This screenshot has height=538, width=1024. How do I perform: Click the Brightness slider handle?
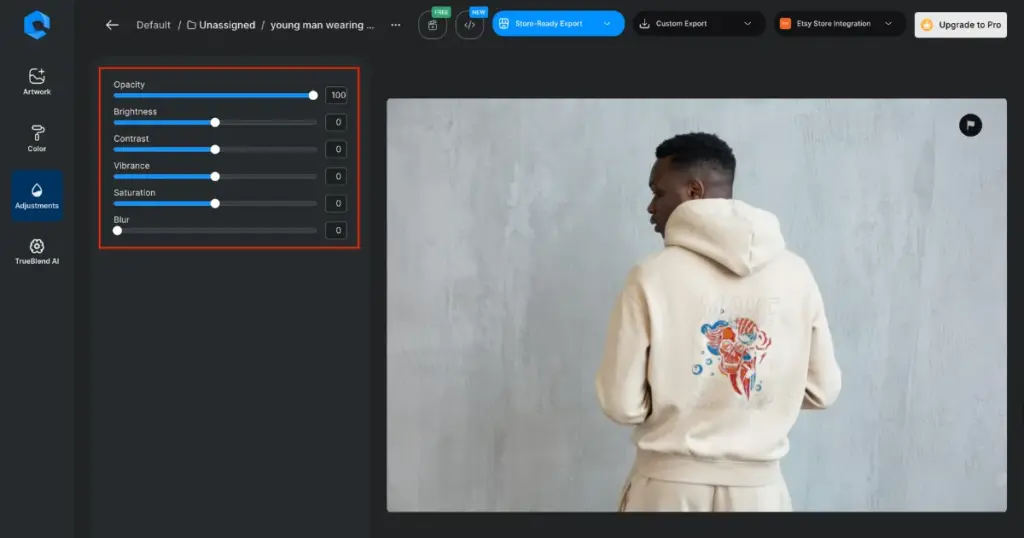point(215,122)
